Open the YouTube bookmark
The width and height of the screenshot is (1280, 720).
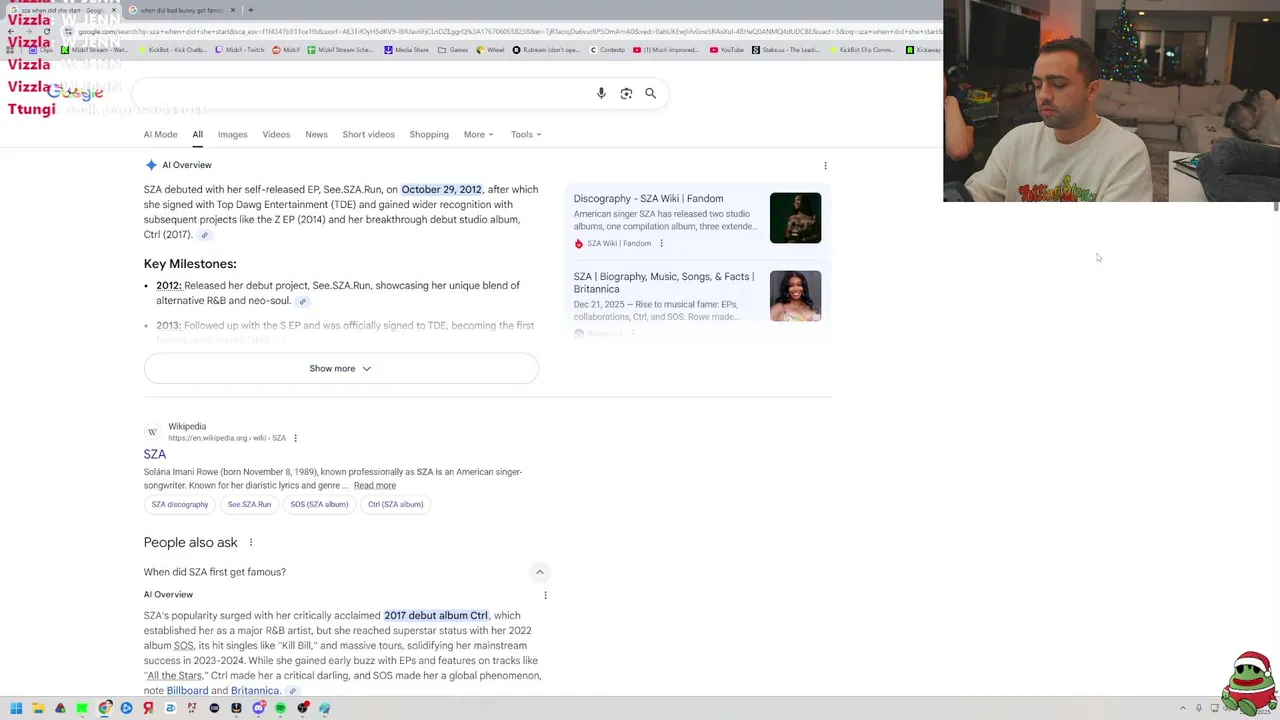(x=727, y=50)
